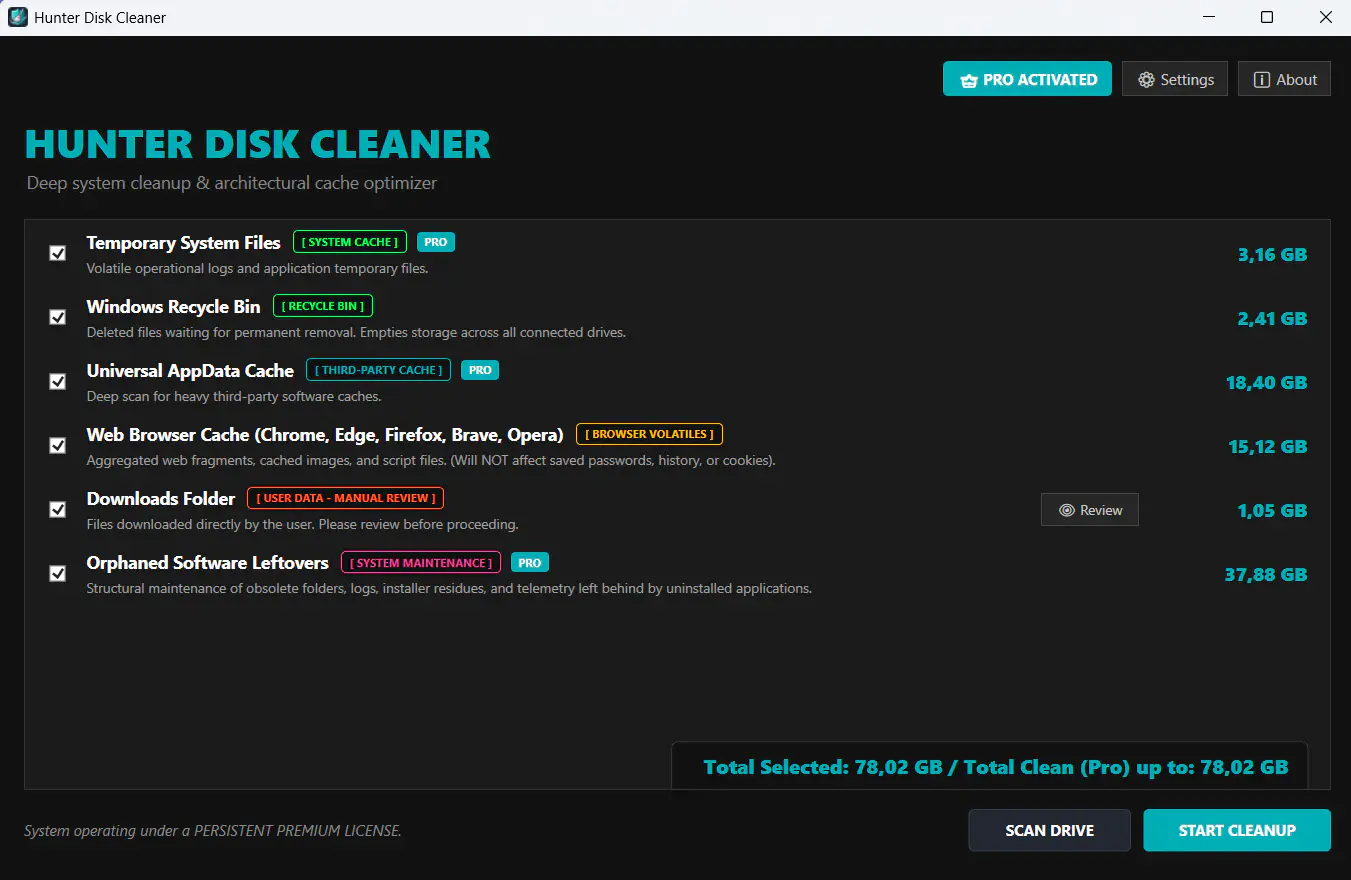Viewport: 1351px width, 880px height.
Task: Click the Deep system cleanup subtitle text
Action: point(232,183)
